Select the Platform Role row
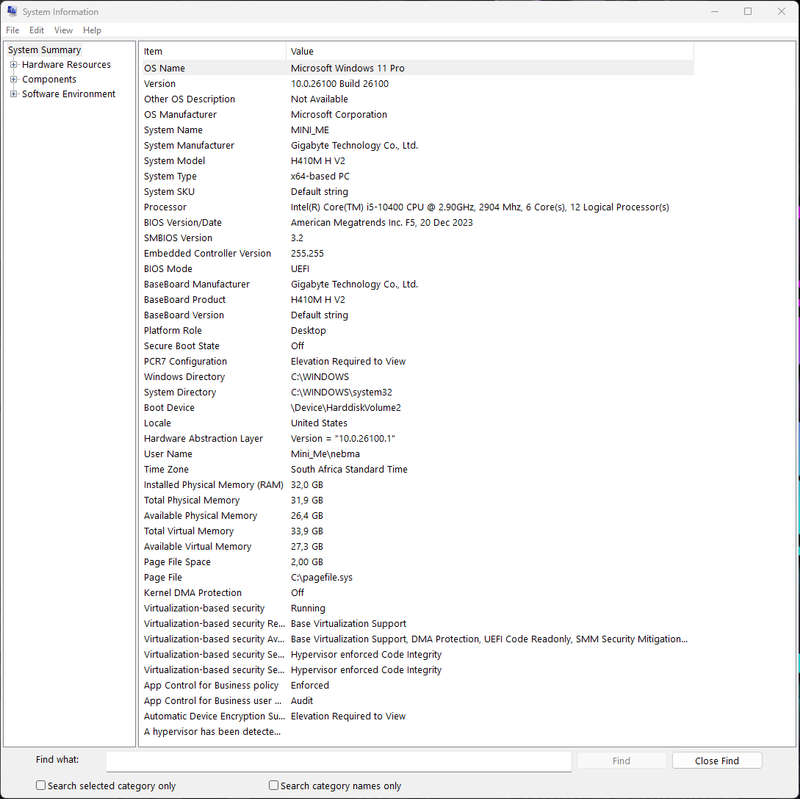This screenshot has width=800, height=799. coord(417,330)
